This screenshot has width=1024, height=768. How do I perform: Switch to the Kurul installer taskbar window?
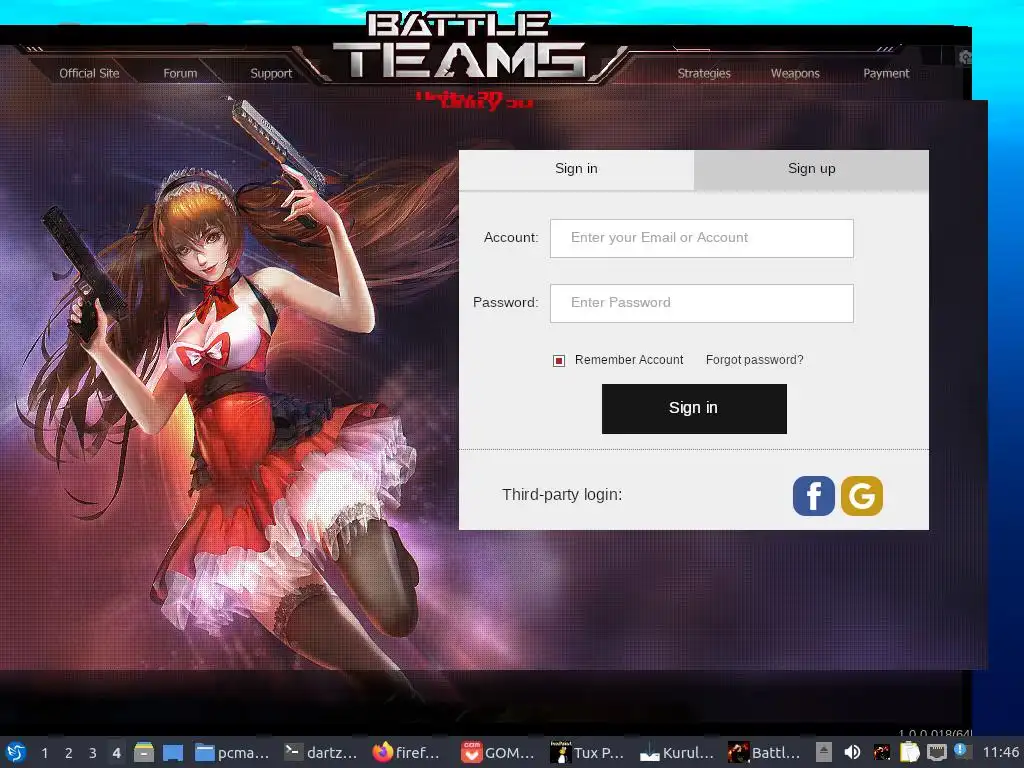[x=677, y=752]
